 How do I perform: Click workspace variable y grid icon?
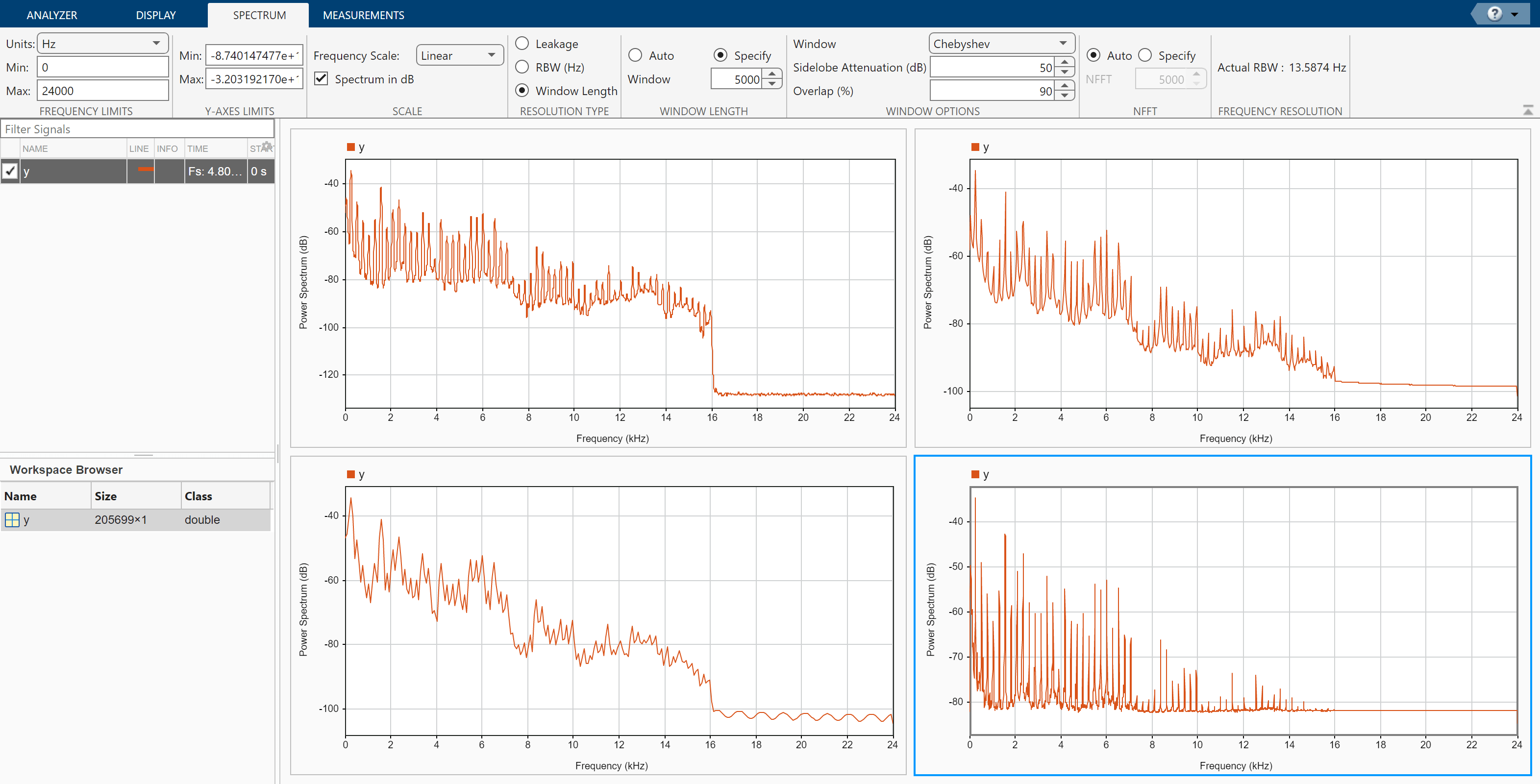pyautogui.click(x=12, y=520)
